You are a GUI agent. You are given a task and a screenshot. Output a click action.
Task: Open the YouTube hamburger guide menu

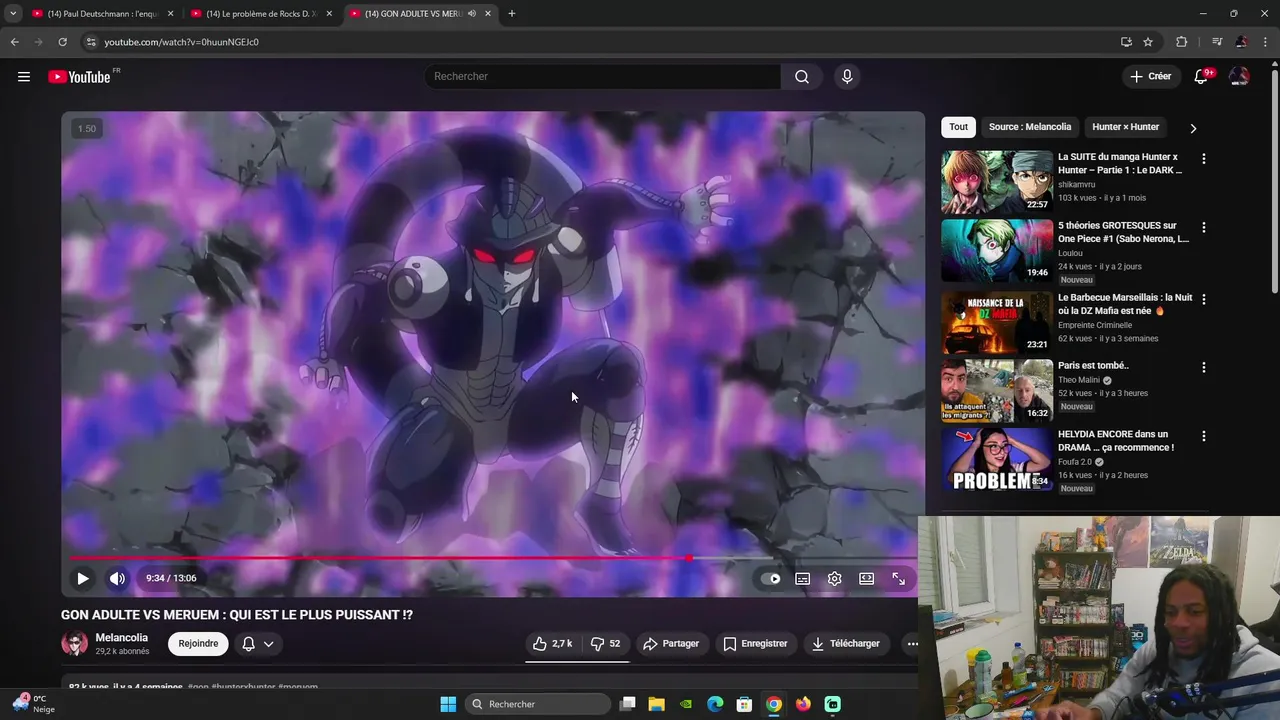coord(24,77)
